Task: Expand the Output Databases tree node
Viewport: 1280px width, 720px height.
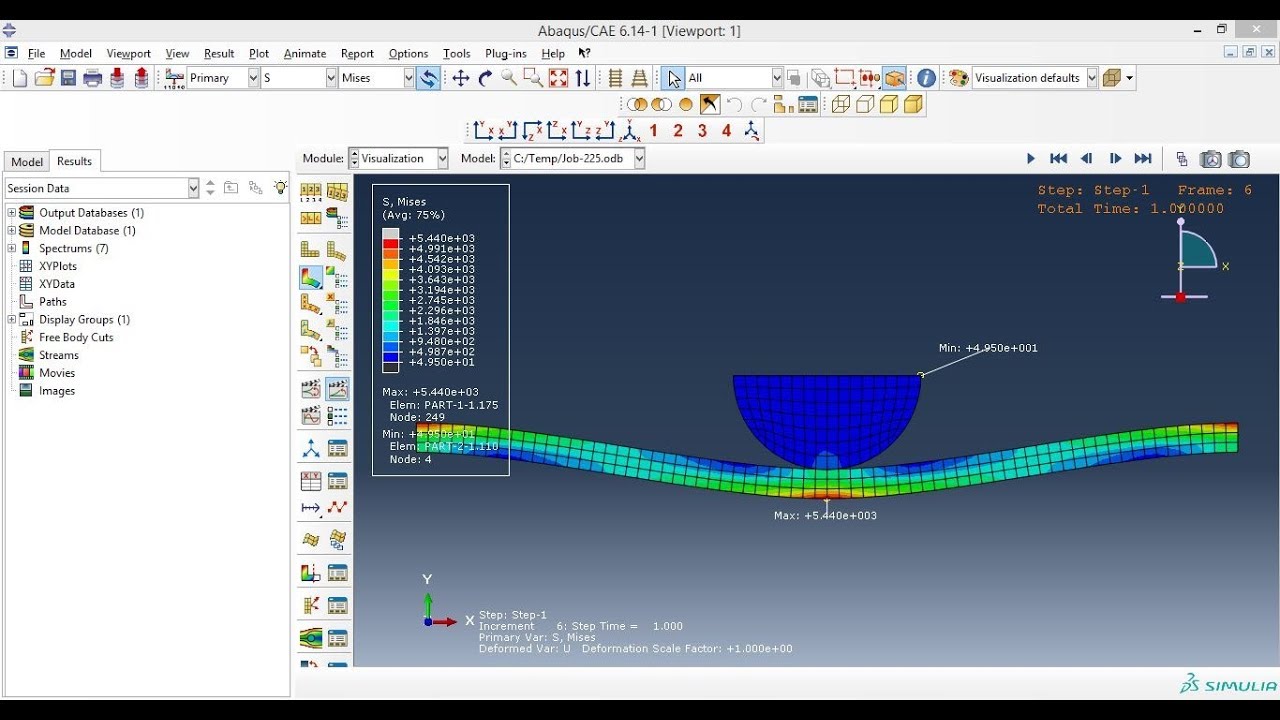Action: 12,213
